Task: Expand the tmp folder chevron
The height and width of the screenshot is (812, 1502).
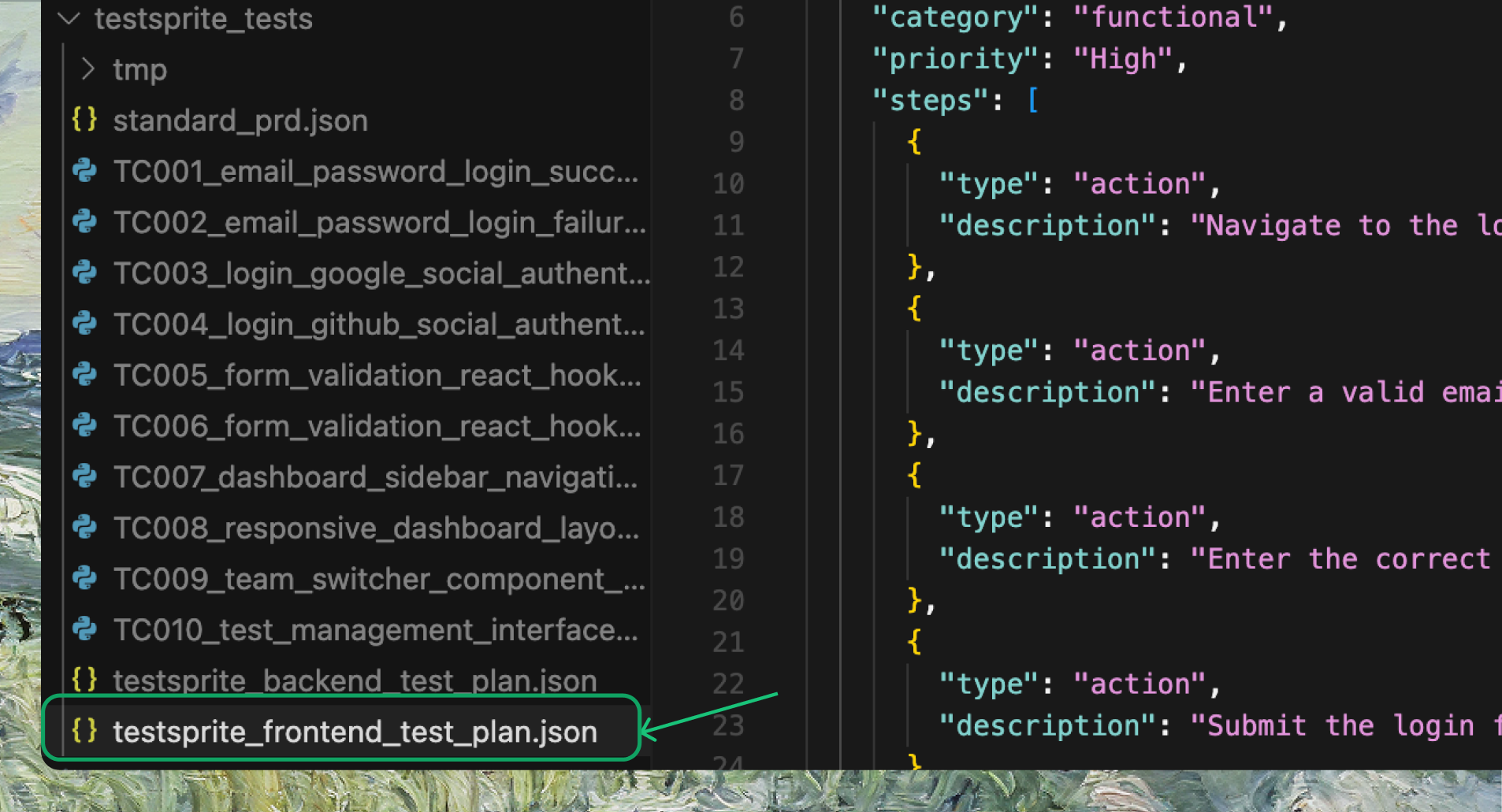Action: pyautogui.click(x=87, y=69)
